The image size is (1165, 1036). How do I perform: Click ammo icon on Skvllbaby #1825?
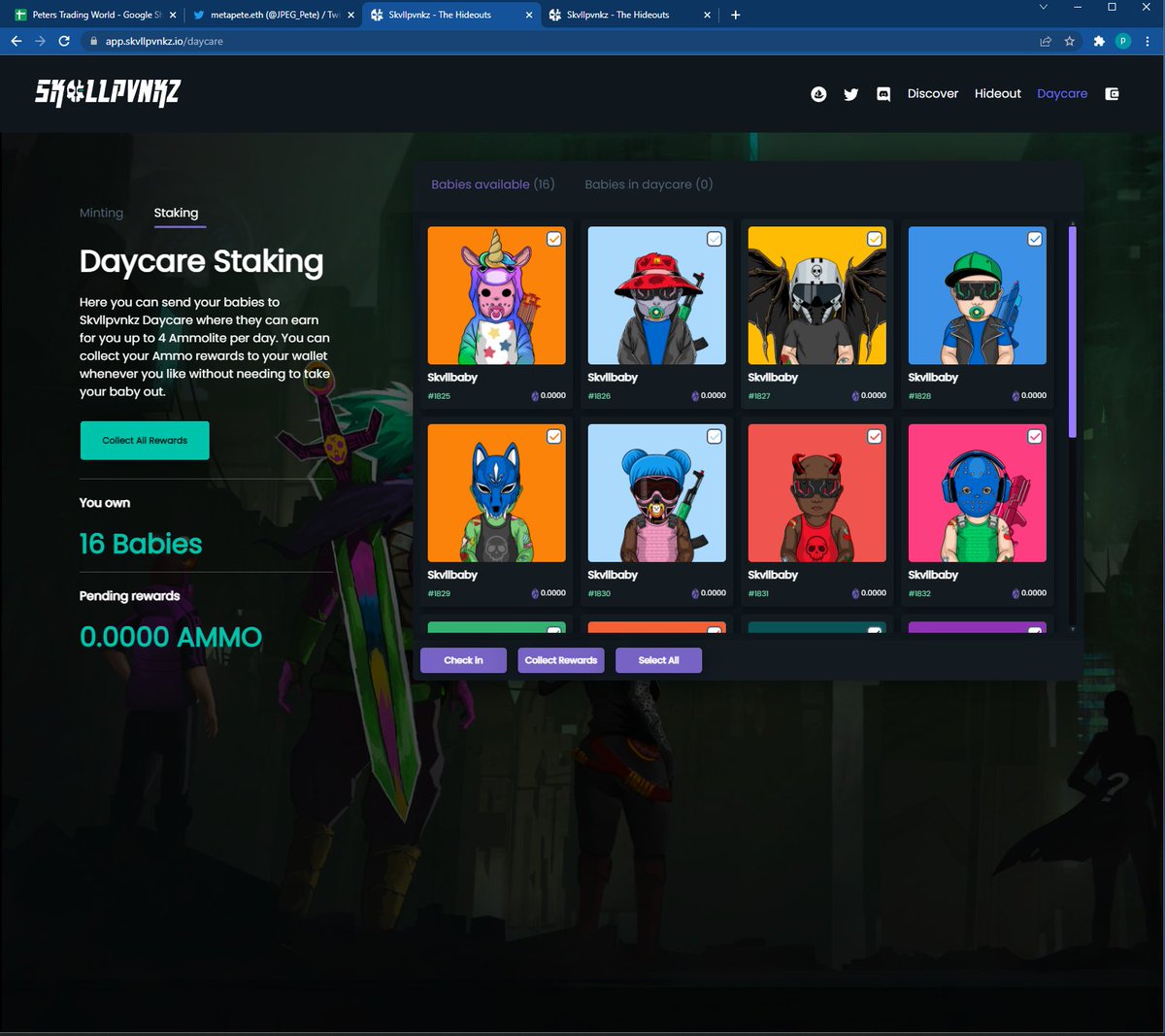535,396
